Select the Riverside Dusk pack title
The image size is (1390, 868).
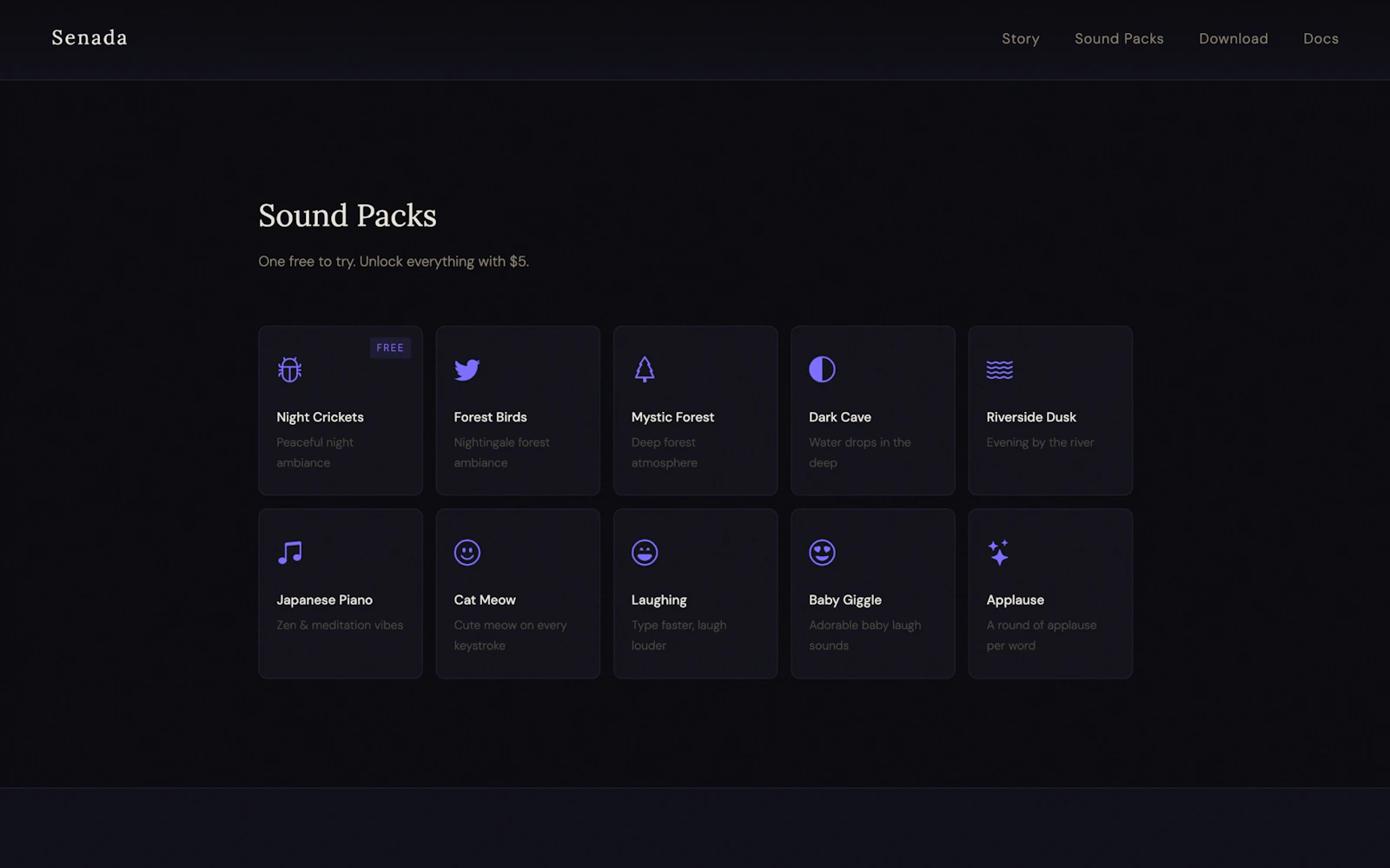coord(1031,417)
